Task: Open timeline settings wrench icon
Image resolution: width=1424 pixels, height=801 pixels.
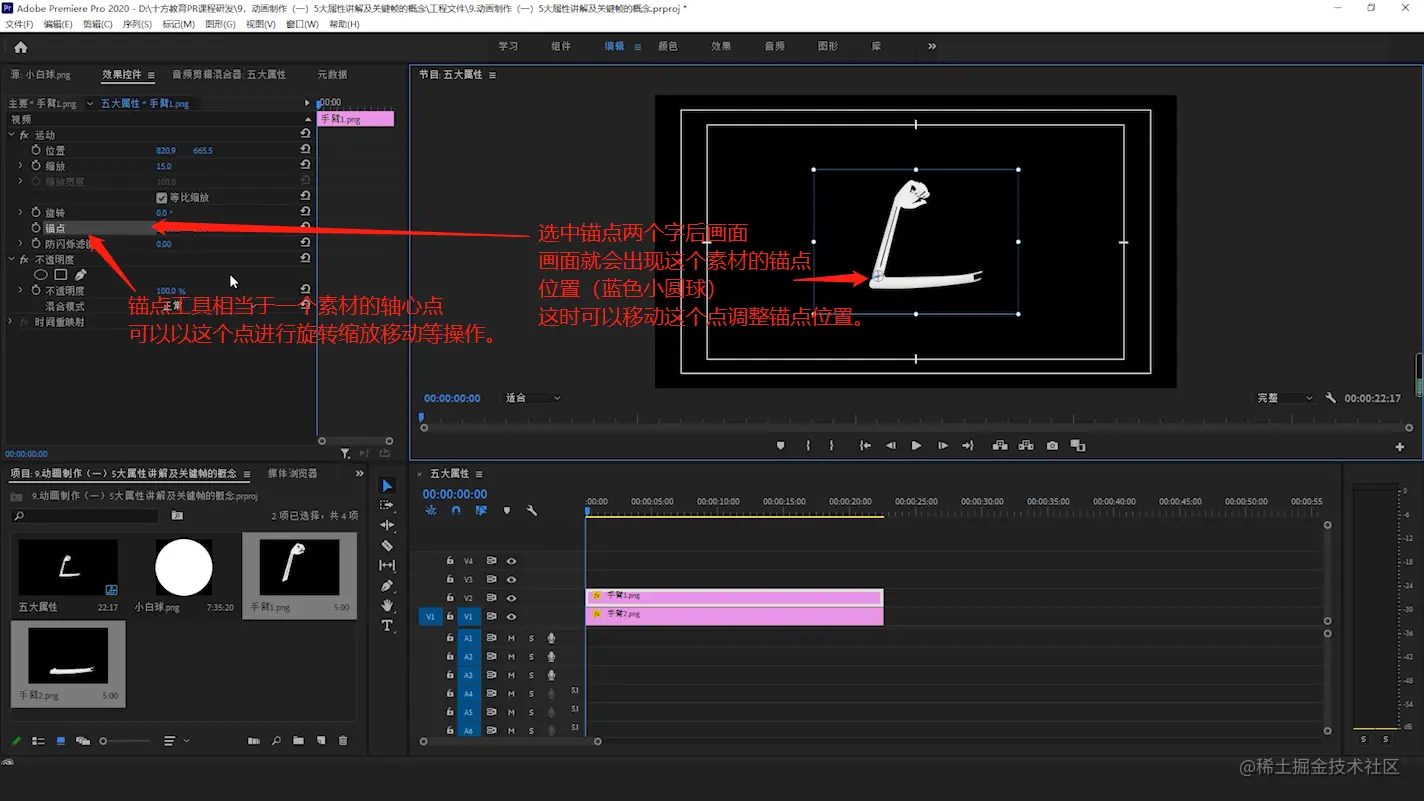Action: (532, 511)
